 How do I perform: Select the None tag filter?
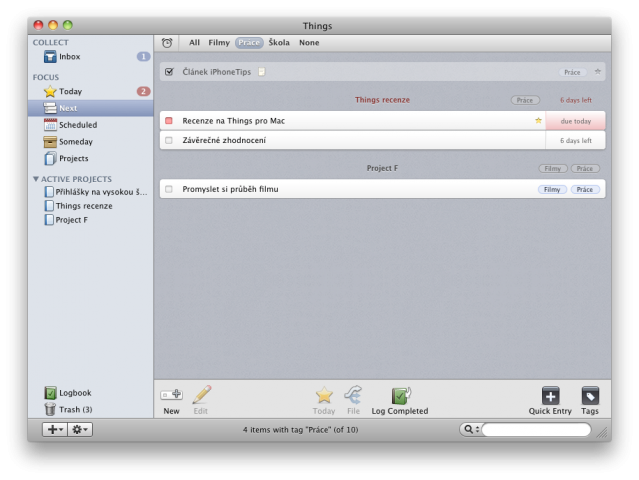[309, 42]
